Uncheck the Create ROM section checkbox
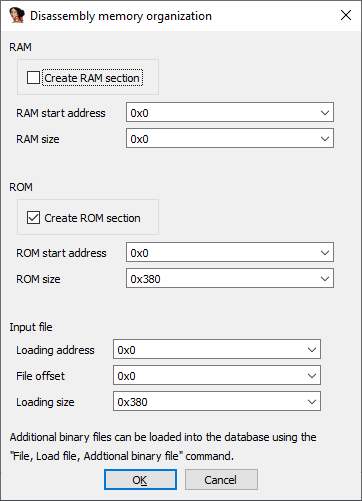The width and height of the screenshot is (362, 501). [33, 218]
